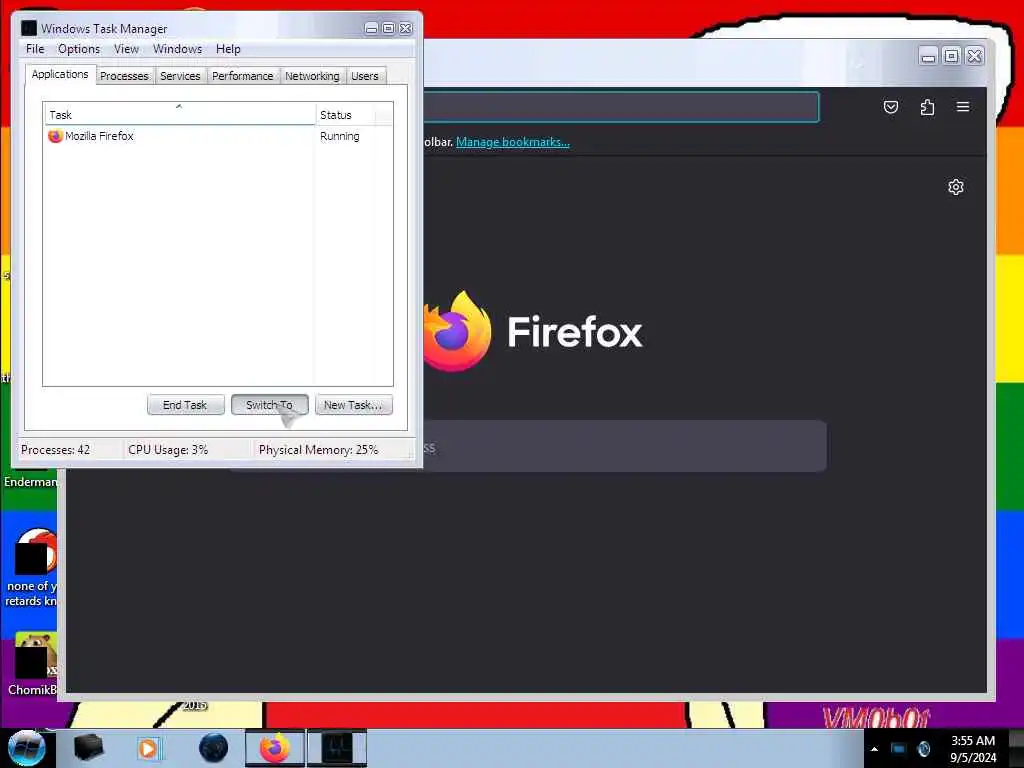
Task: Click the Firefox address bar
Action: pos(621,107)
